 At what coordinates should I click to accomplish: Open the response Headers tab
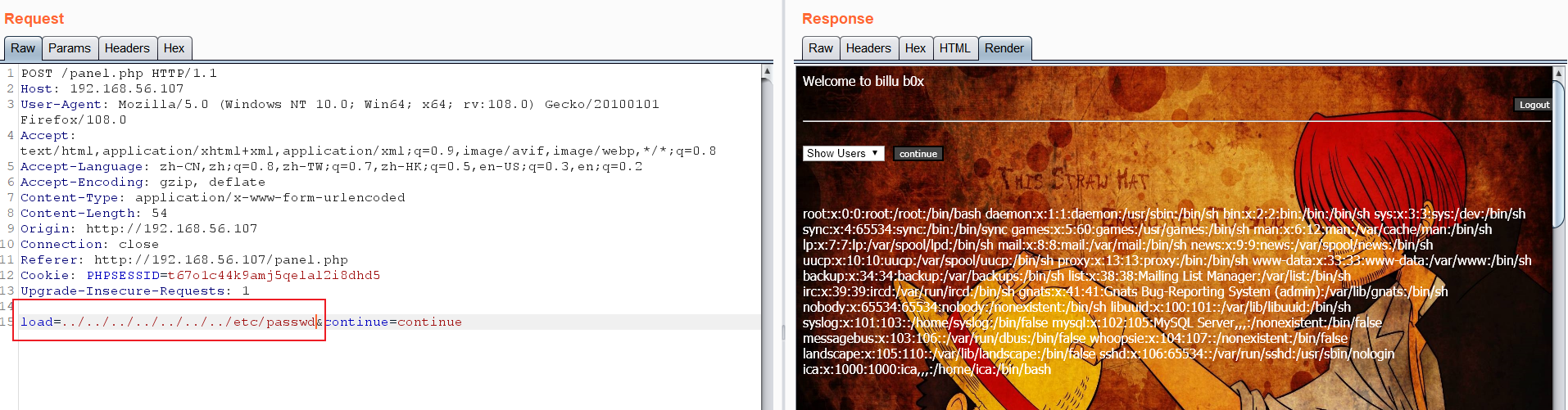click(868, 48)
